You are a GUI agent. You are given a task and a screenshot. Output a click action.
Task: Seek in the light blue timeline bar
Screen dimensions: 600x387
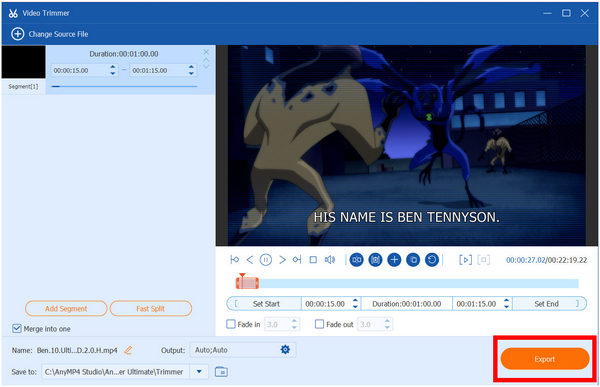coord(419,283)
